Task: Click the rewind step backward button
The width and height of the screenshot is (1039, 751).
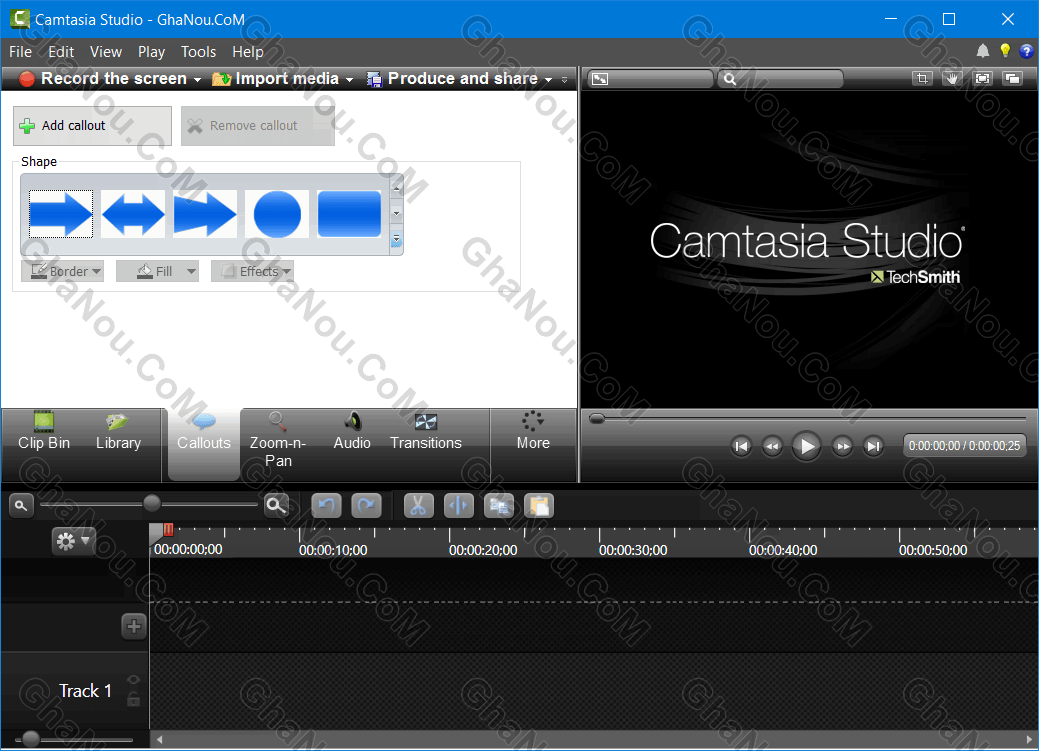Action: coord(772,446)
